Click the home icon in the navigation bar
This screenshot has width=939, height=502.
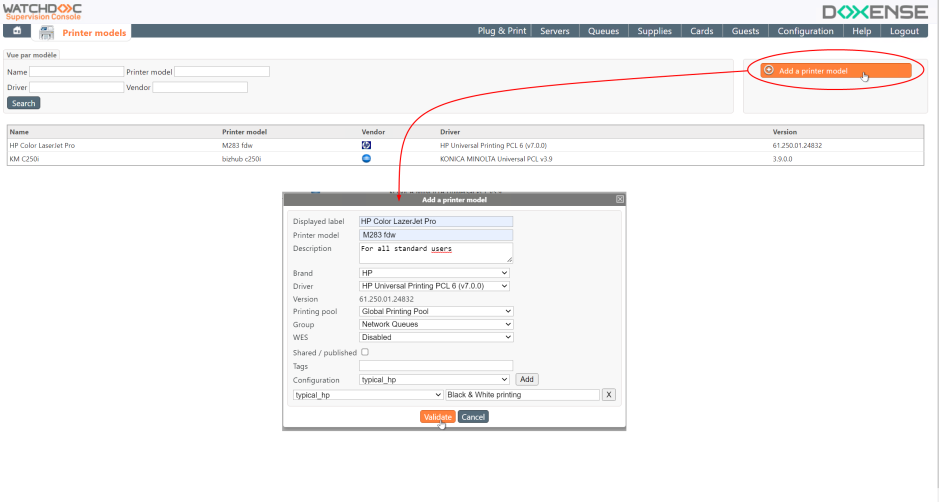click(17, 31)
